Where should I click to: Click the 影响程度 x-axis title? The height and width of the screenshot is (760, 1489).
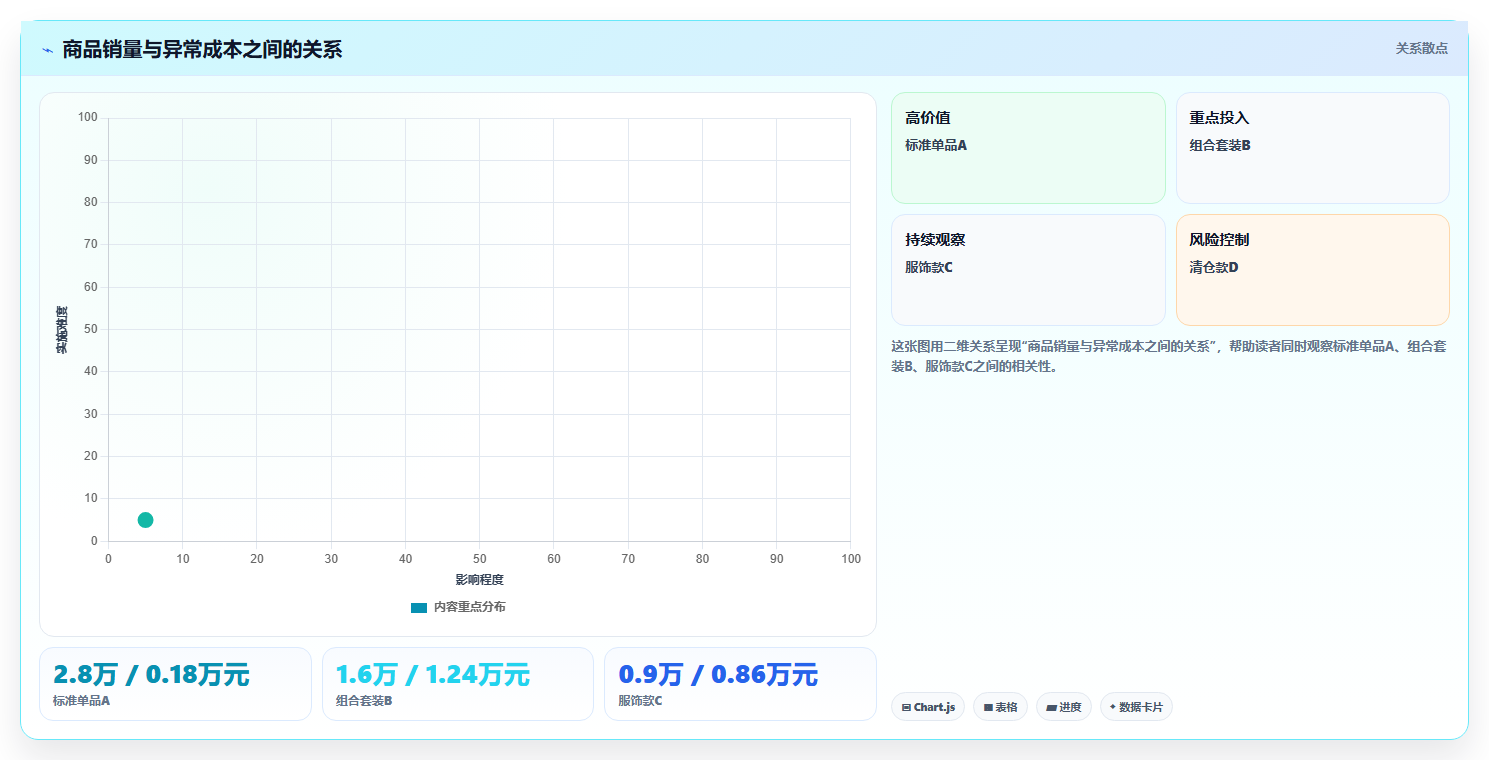click(x=479, y=580)
